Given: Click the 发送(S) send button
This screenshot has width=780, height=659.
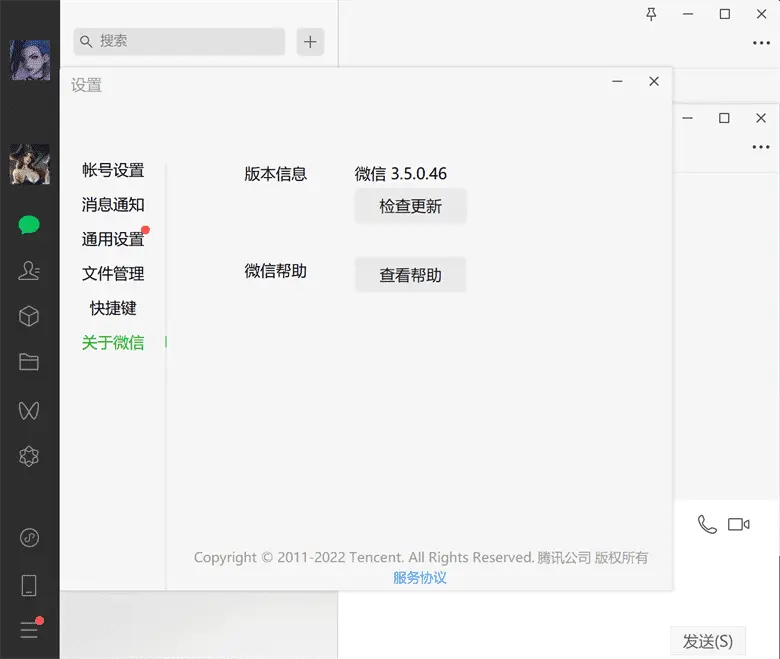Looking at the screenshot, I should pyautogui.click(x=708, y=641).
